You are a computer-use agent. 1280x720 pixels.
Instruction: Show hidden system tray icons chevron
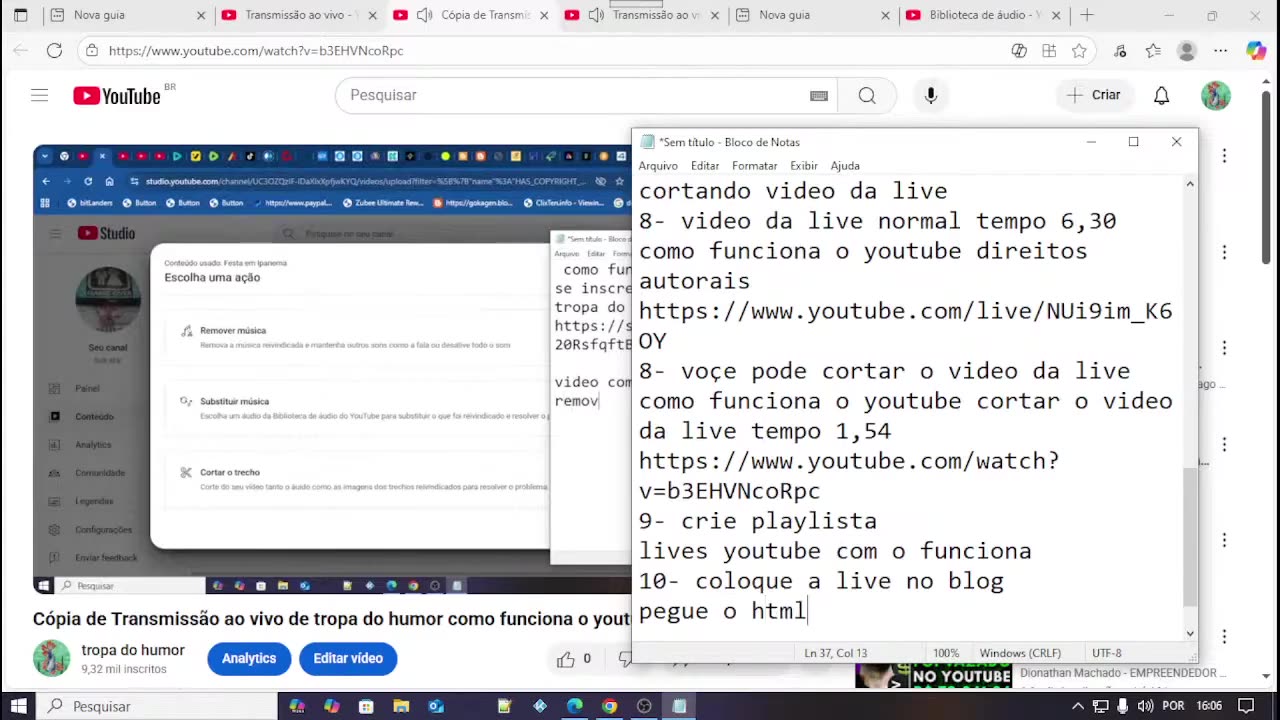pyautogui.click(x=1078, y=706)
